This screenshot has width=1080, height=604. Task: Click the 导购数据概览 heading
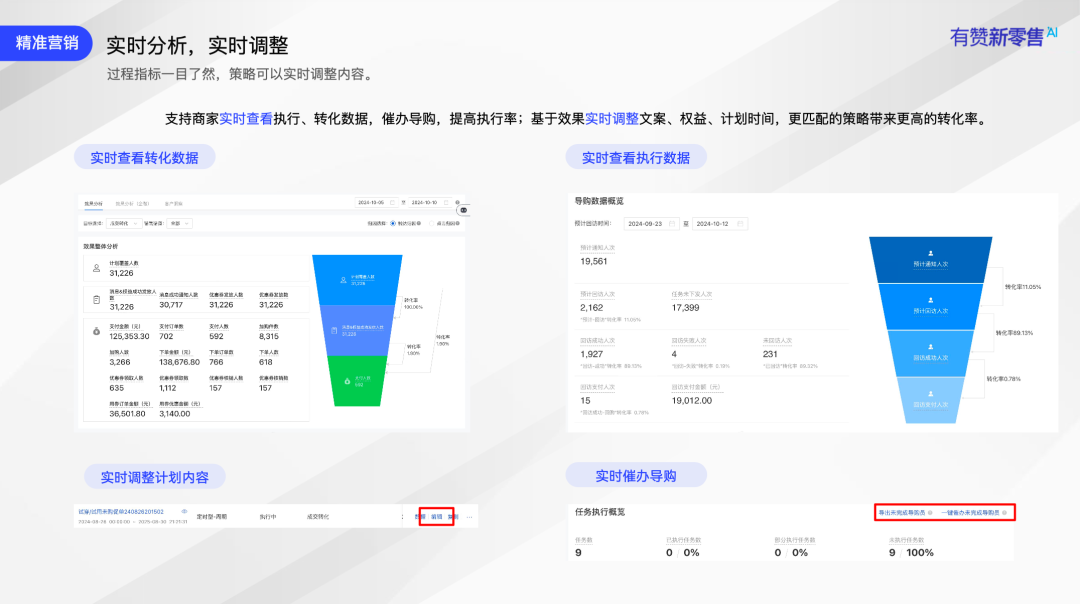coord(599,201)
